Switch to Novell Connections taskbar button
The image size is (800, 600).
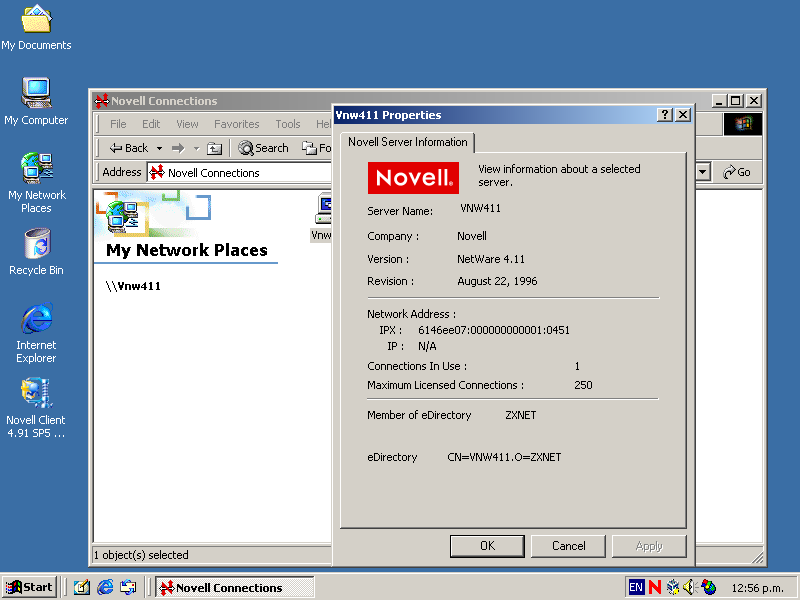[x=235, y=588]
